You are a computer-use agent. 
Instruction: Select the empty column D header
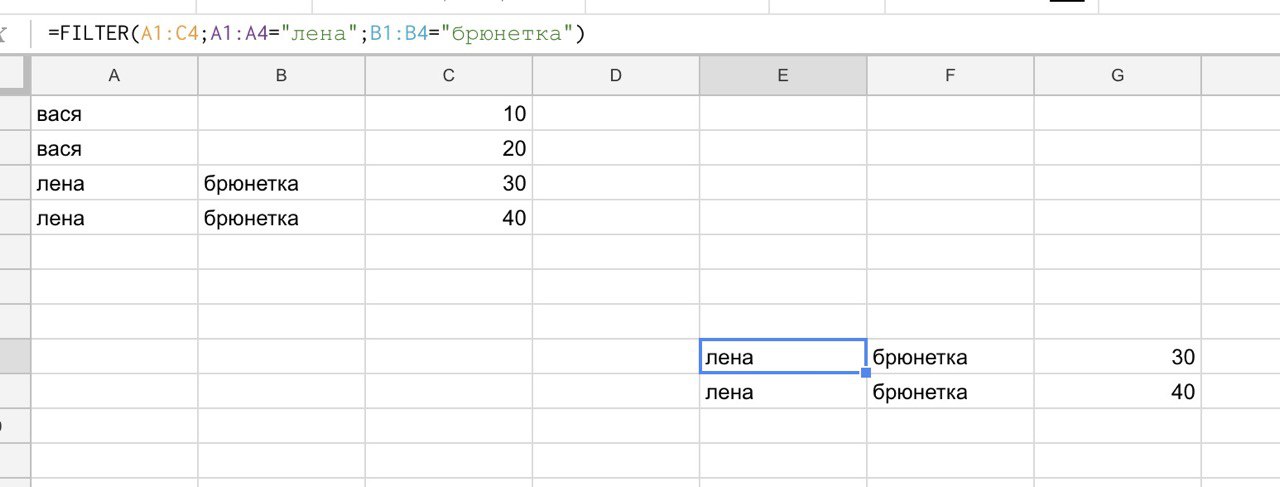tap(615, 76)
